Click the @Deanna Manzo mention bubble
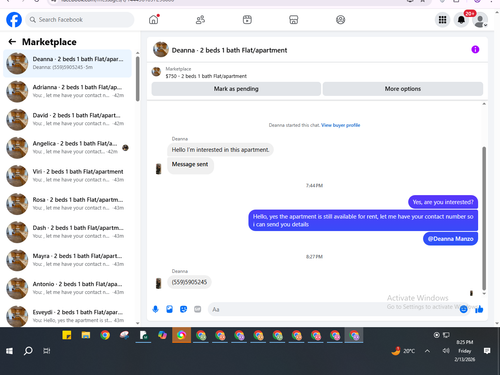The width and height of the screenshot is (500, 375). [450, 239]
